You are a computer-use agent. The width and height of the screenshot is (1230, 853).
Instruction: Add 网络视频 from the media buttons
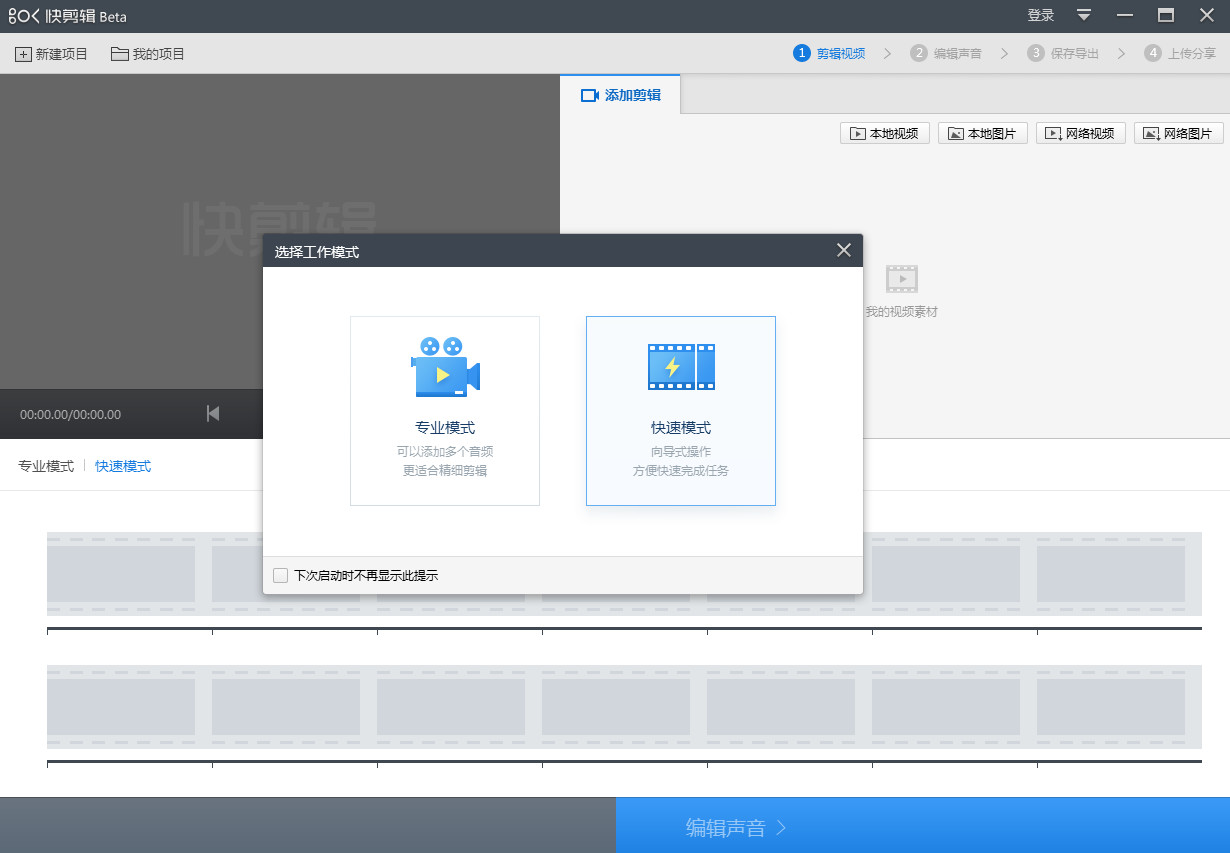(1081, 133)
